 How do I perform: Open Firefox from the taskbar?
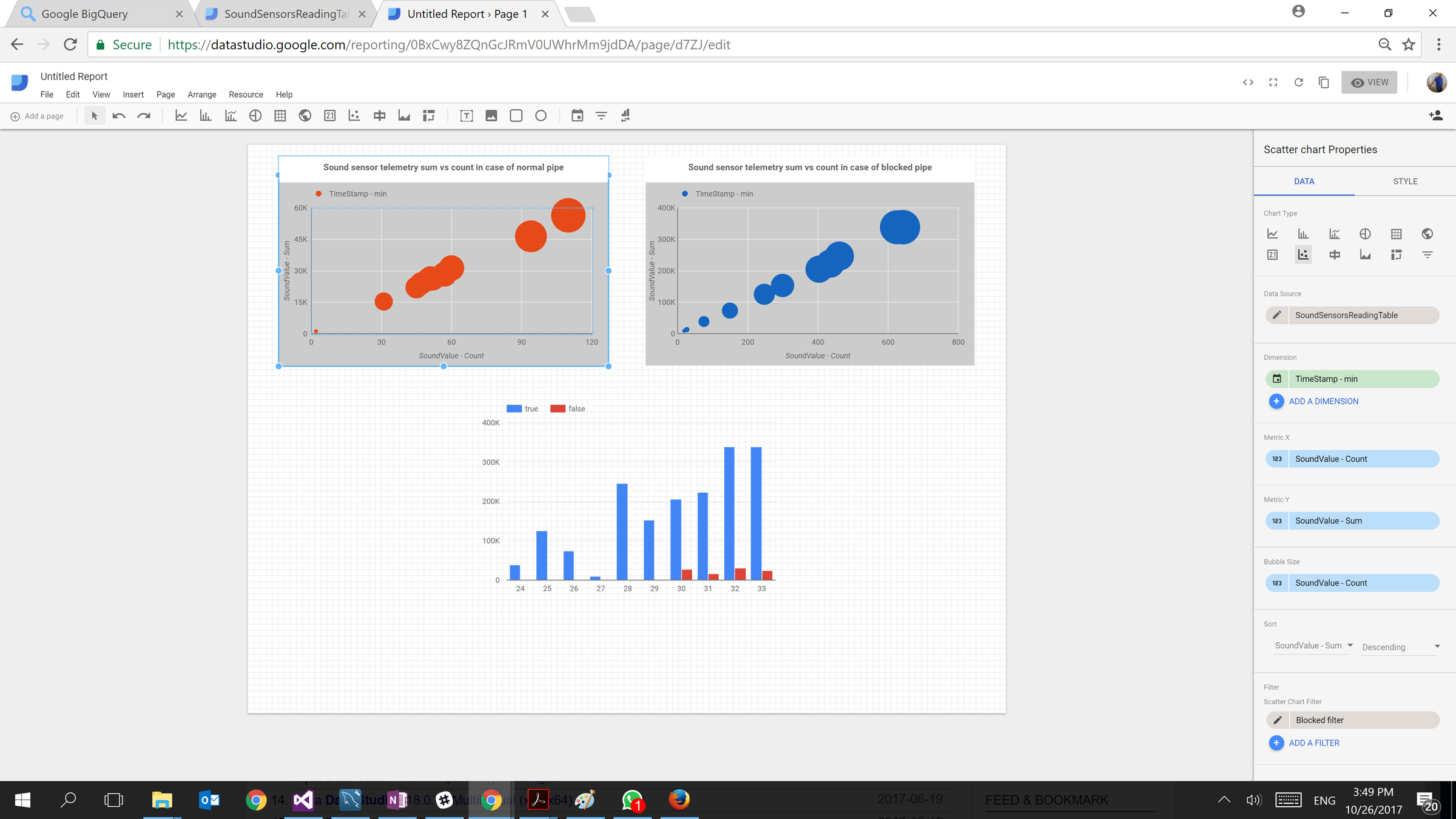(679, 800)
